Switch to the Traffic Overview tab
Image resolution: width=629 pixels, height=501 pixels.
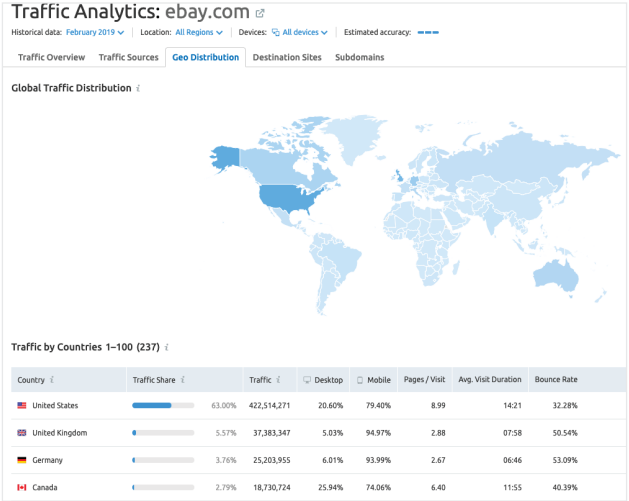point(51,58)
